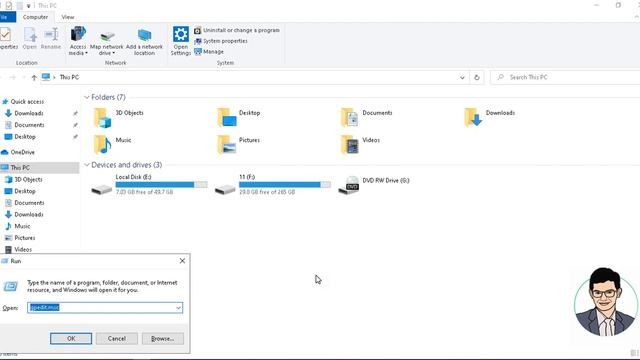Select Local Disk (E:) drive
Image resolution: width=640 pixels, height=360 pixels.
point(149,184)
